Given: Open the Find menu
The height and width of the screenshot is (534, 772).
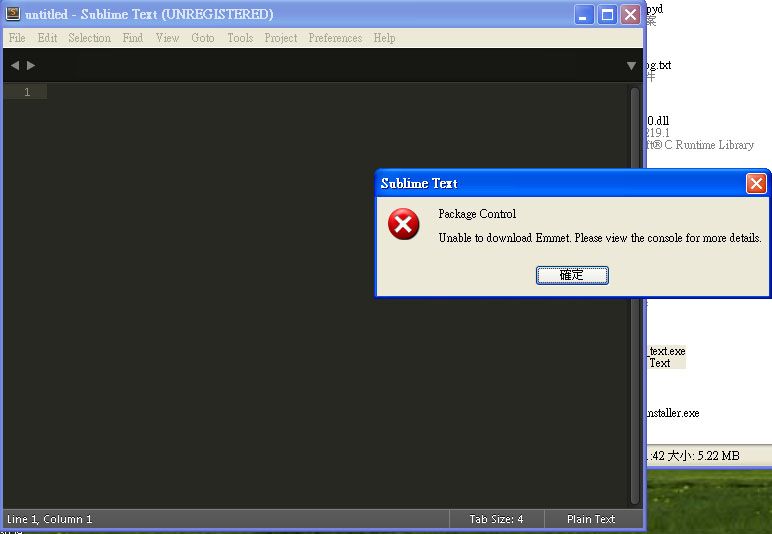Looking at the screenshot, I should click(133, 38).
